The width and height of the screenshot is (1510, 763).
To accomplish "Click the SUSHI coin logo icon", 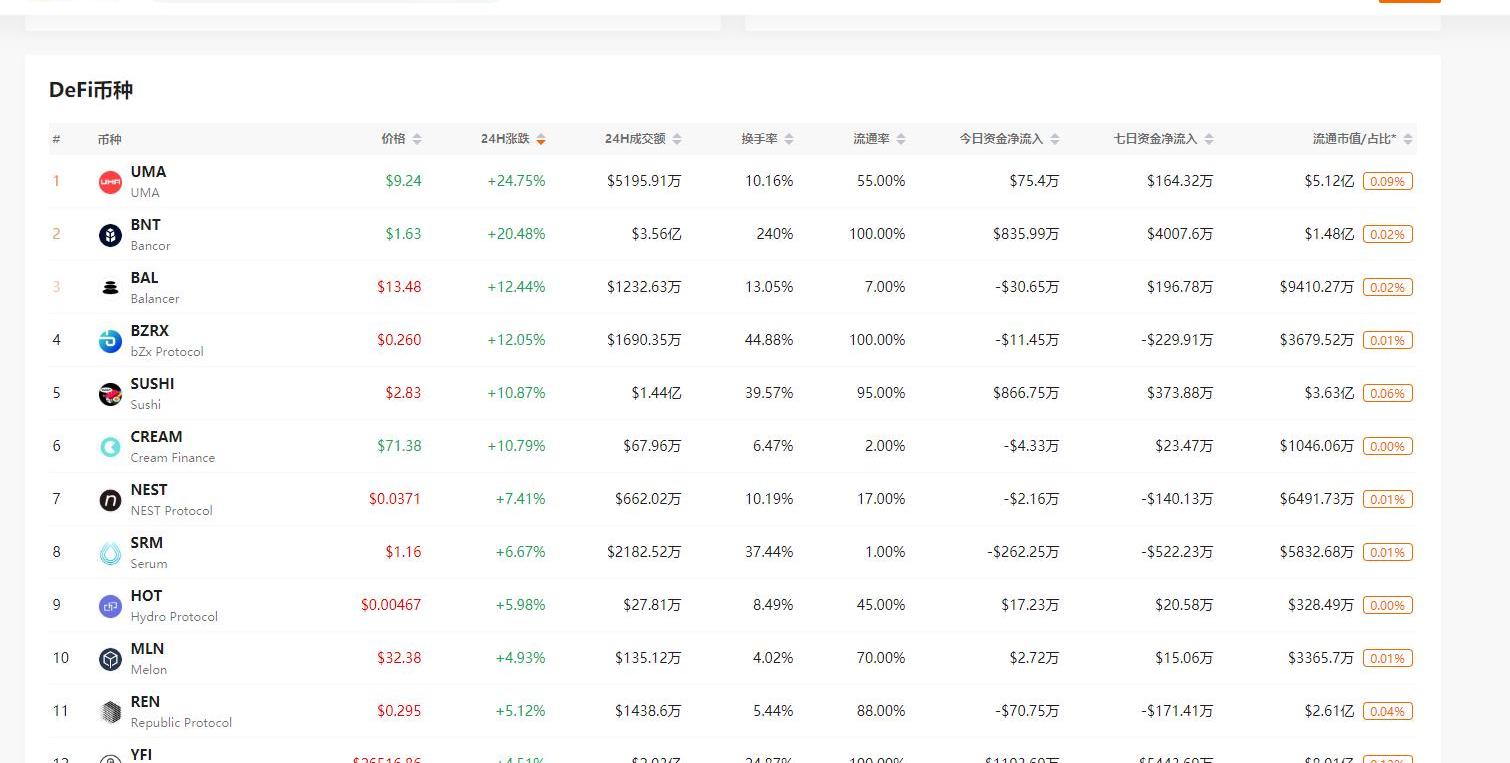I will pyautogui.click(x=110, y=394).
